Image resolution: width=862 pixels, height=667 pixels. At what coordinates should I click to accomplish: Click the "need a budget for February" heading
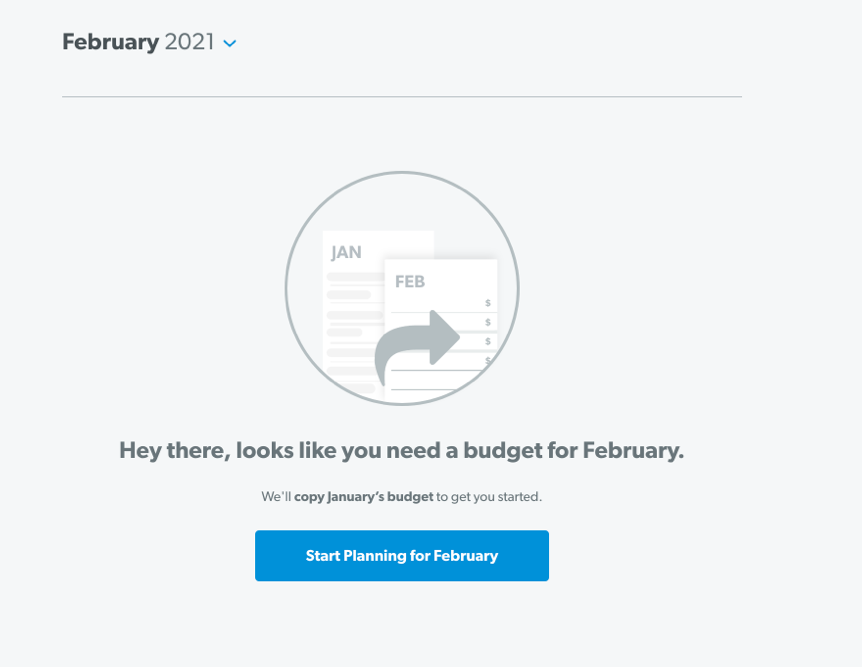point(535,450)
